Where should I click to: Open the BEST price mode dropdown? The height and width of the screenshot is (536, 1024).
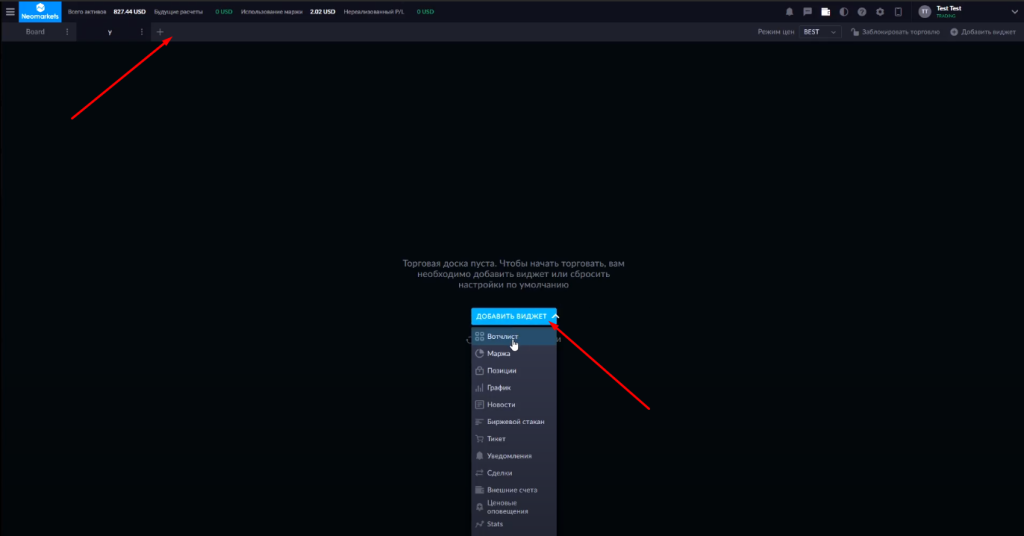tap(820, 32)
